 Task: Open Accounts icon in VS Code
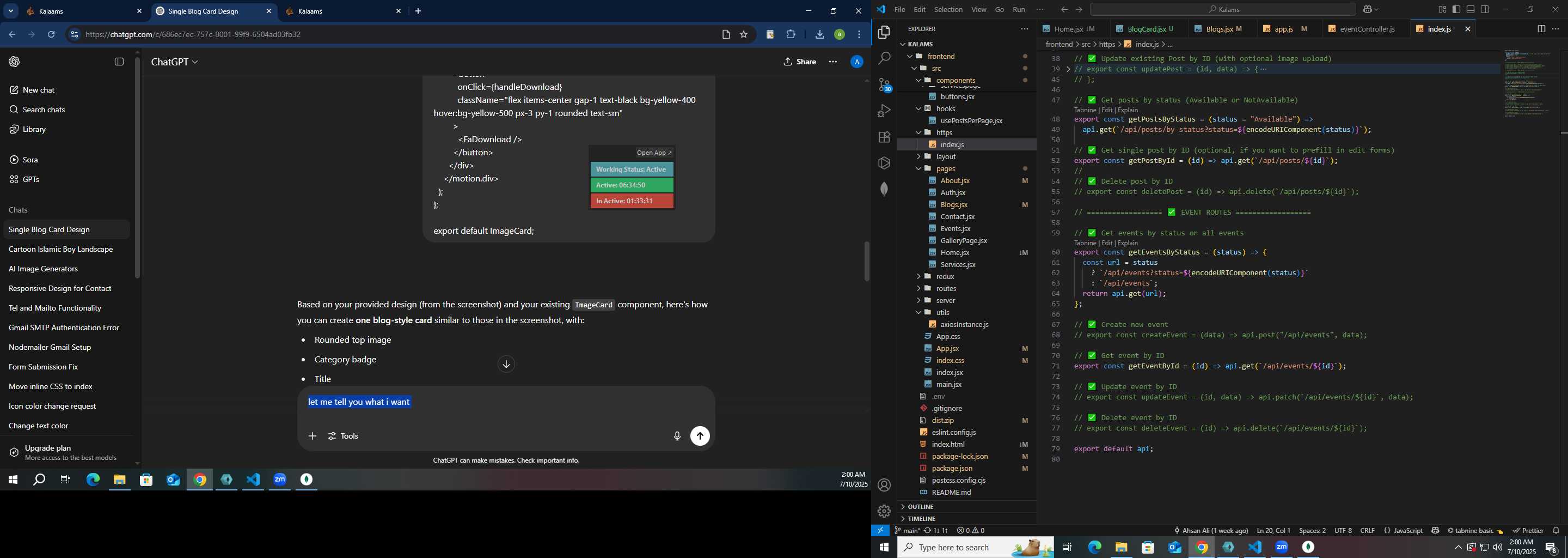pyautogui.click(x=884, y=485)
